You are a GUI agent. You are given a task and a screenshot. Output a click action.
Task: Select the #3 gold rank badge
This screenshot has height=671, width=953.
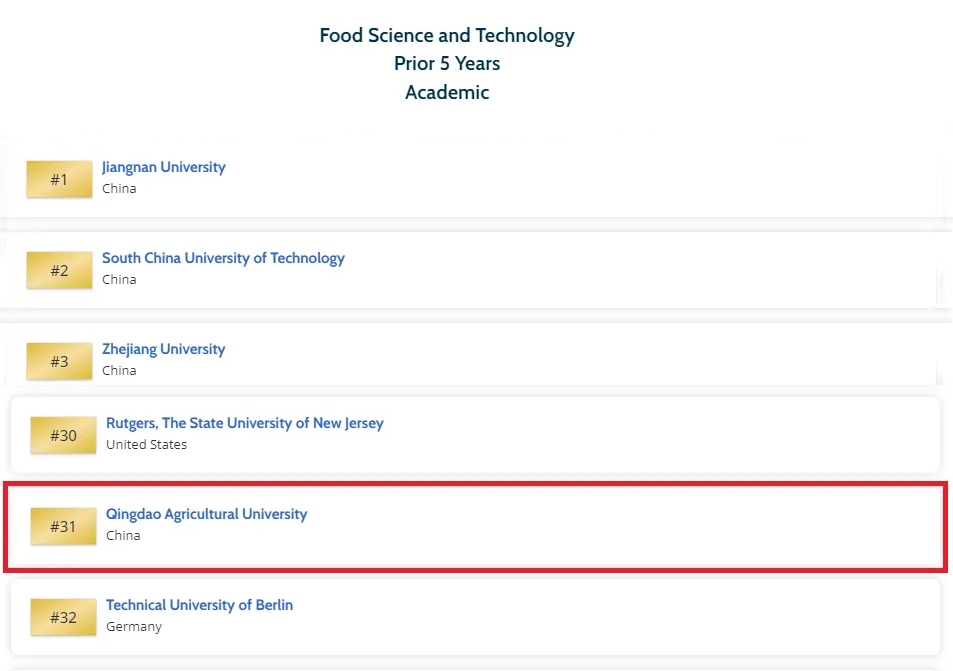point(59,361)
